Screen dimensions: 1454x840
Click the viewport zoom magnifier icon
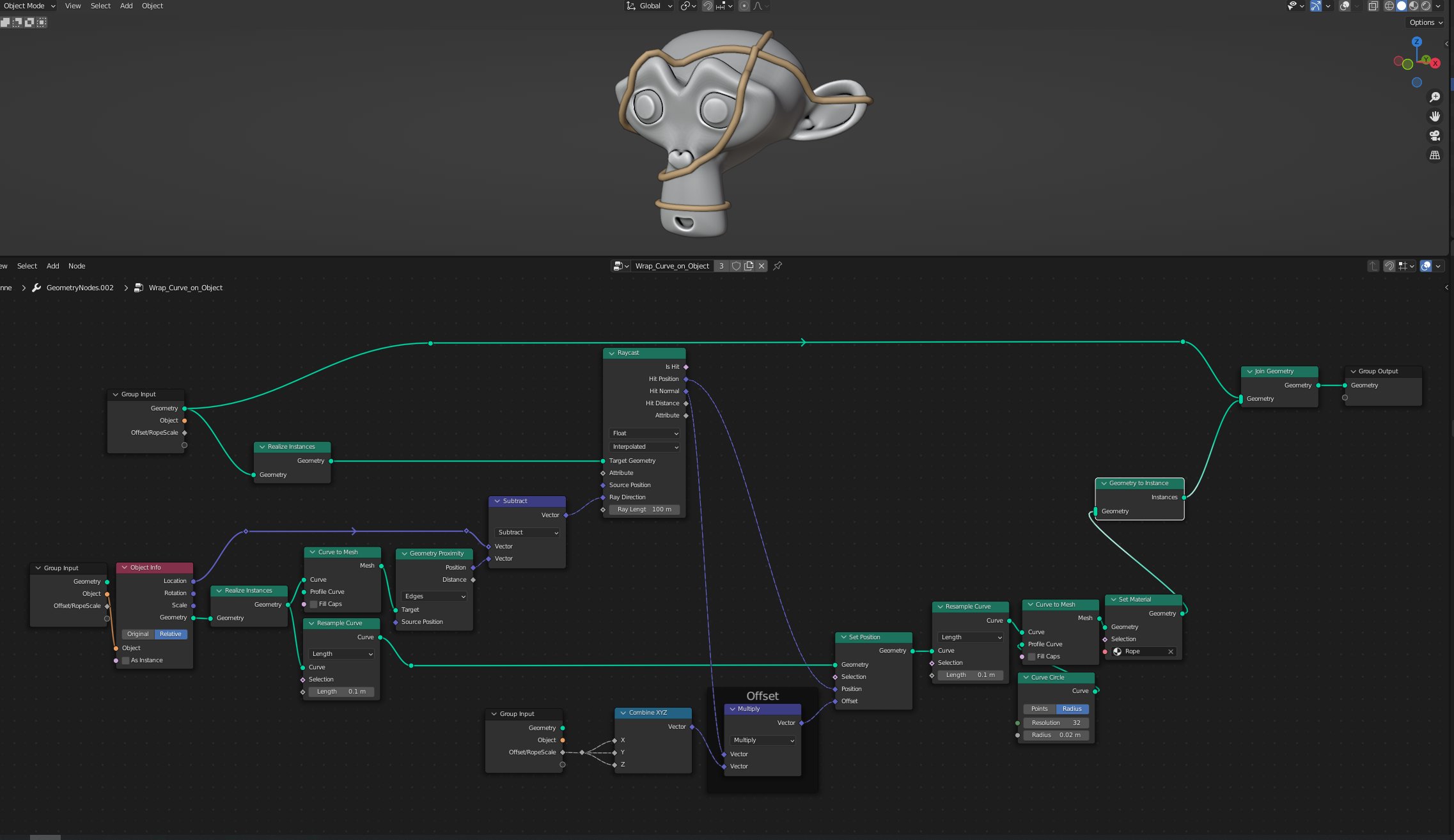click(1435, 97)
